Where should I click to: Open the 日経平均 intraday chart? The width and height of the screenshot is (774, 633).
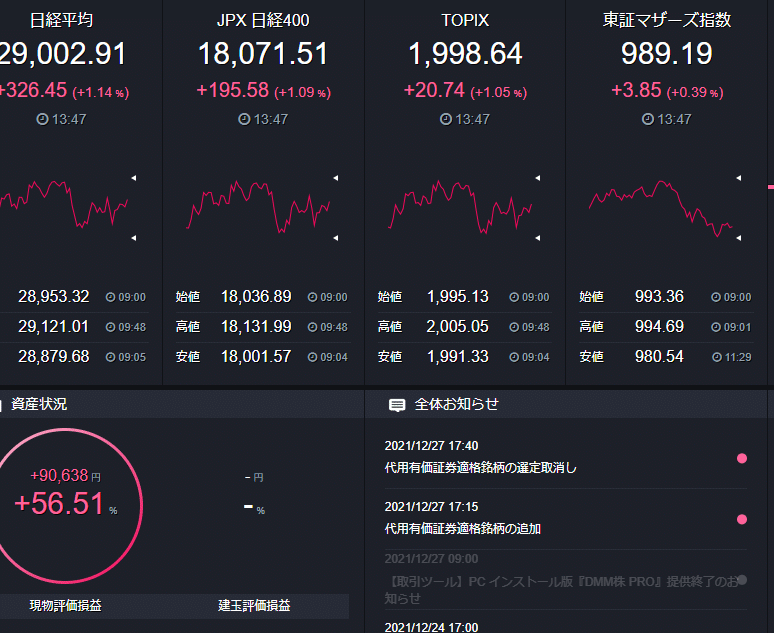64,204
